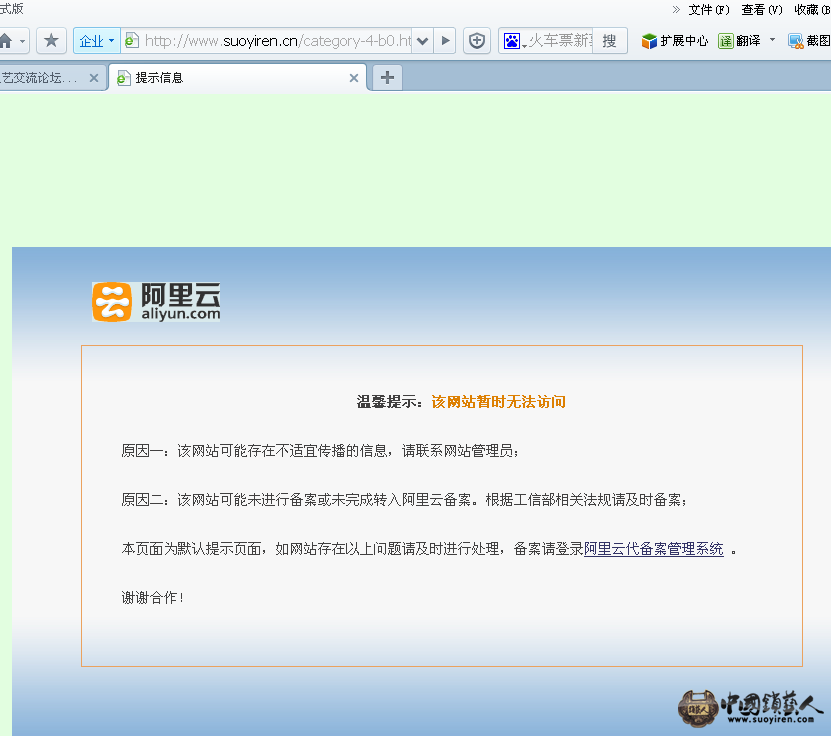This screenshot has height=736, width=831.
Task: Open 扩展中心 extension center
Action: click(675, 41)
